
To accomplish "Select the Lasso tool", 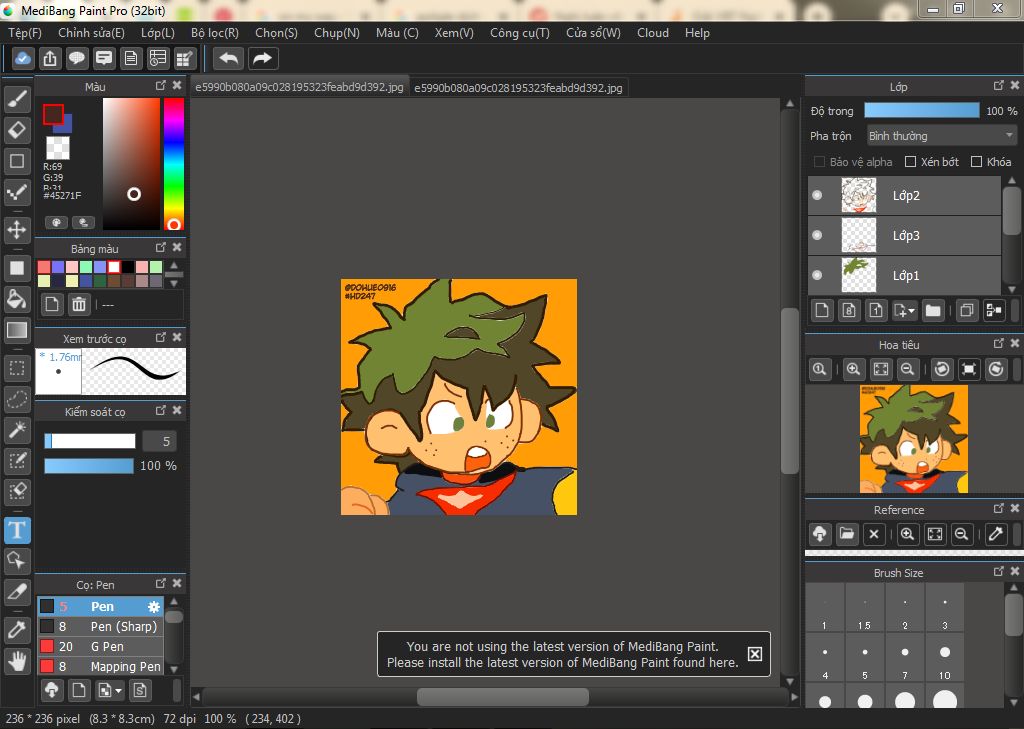I will click(x=17, y=399).
